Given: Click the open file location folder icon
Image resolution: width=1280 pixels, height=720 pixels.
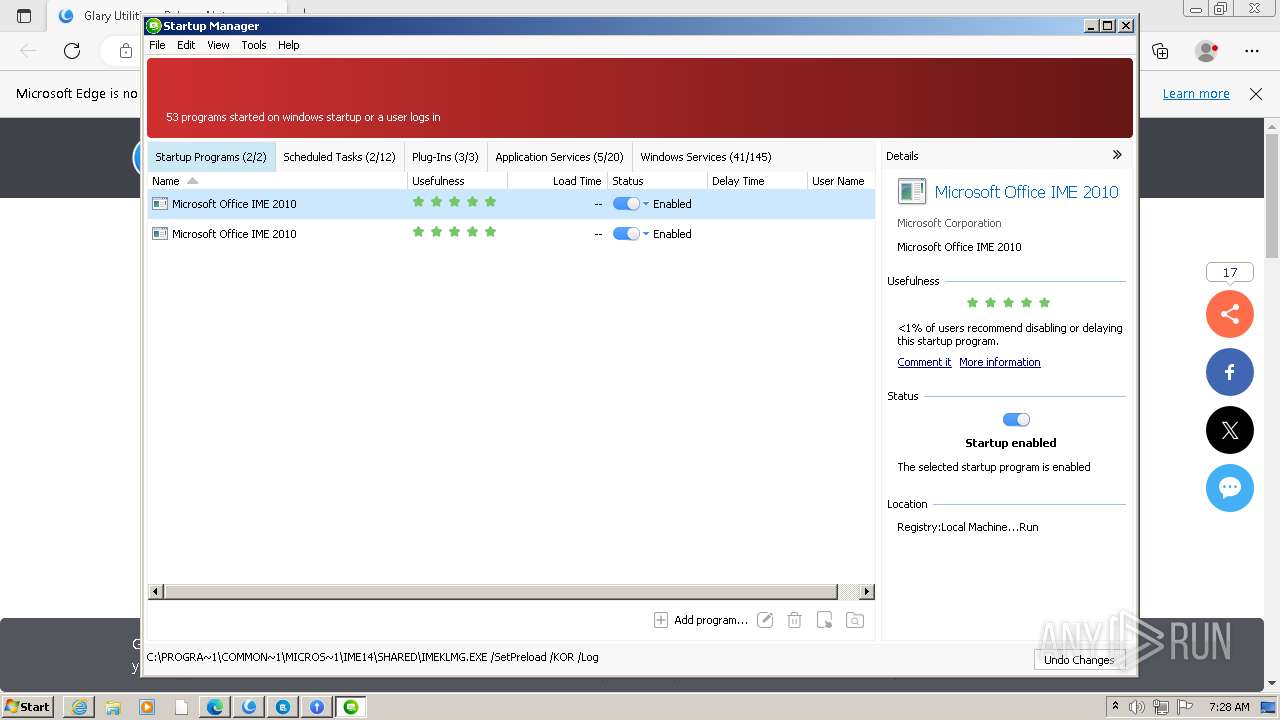Looking at the screenshot, I should tap(855, 620).
